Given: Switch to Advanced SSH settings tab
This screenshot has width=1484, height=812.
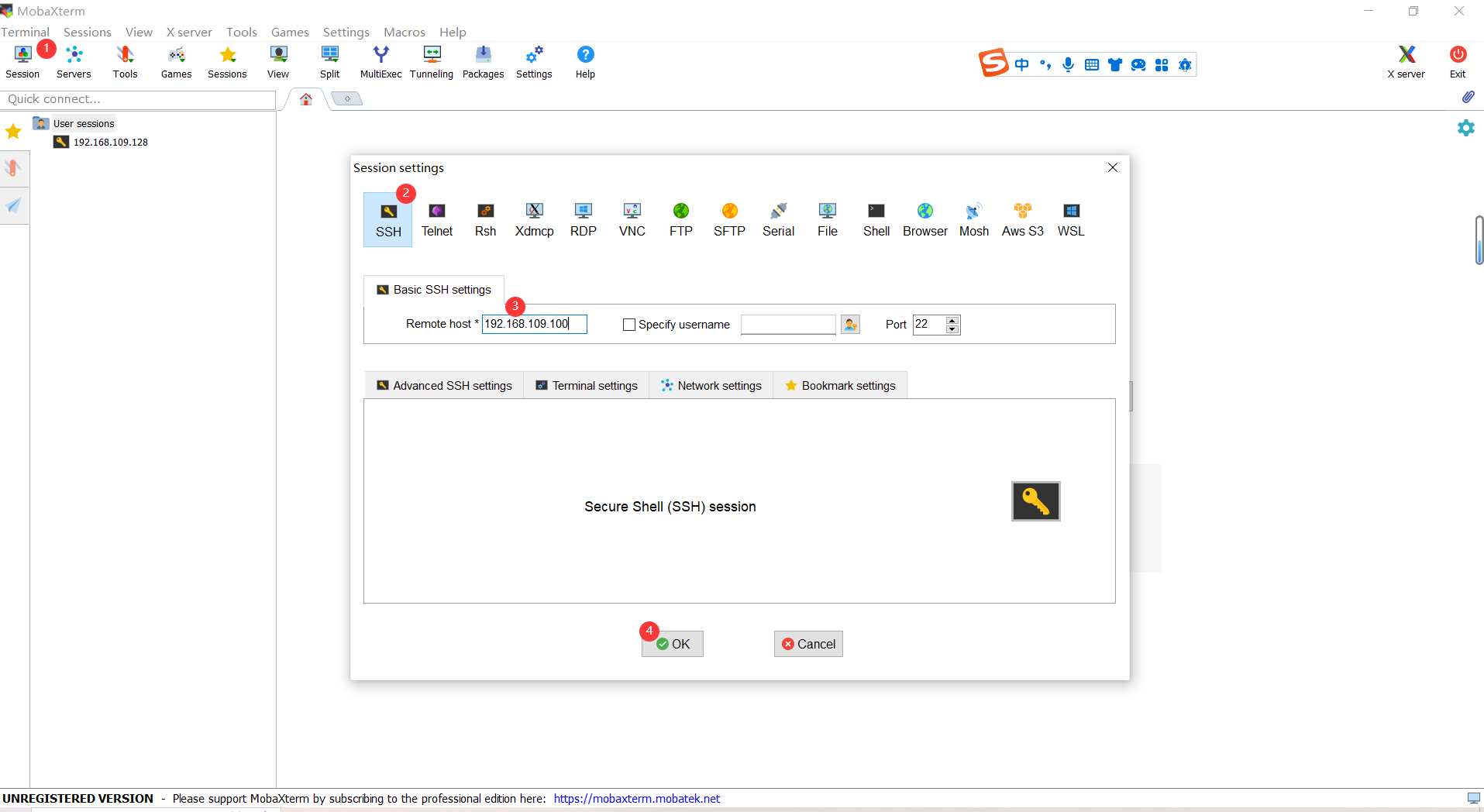Looking at the screenshot, I should [444, 386].
